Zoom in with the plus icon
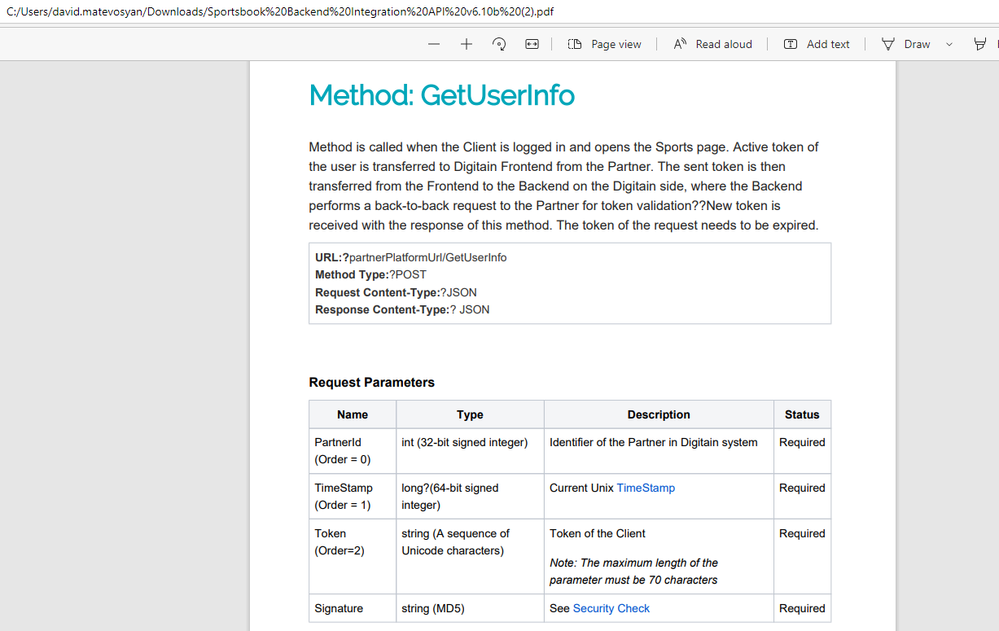Image resolution: width=999 pixels, height=631 pixels. coord(466,44)
